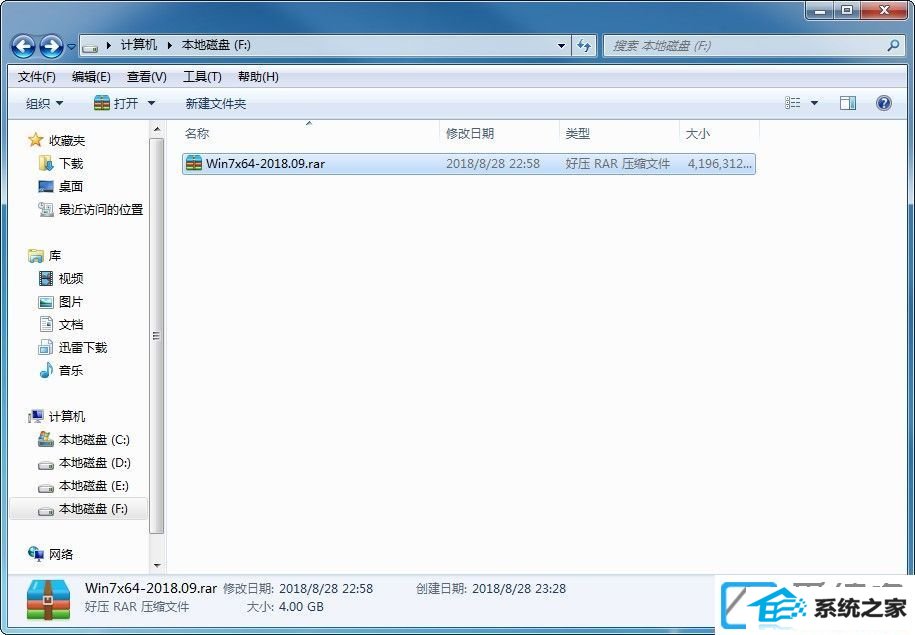The width and height of the screenshot is (915, 635).
Task: Select 计算机 in the address breadcrumb
Action: [x=139, y=45]
